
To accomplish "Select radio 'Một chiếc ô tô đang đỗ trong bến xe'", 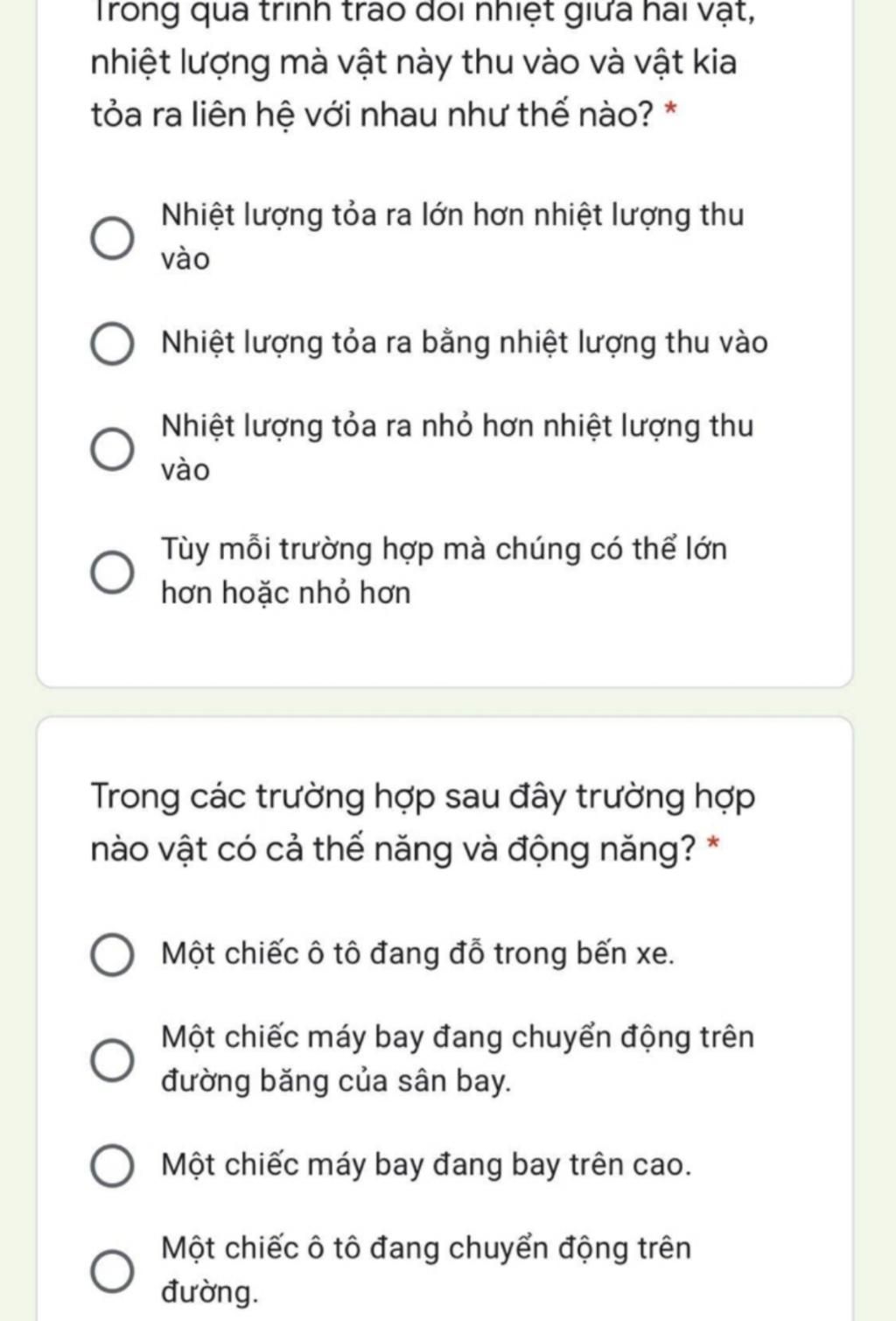I will (113, 954).
